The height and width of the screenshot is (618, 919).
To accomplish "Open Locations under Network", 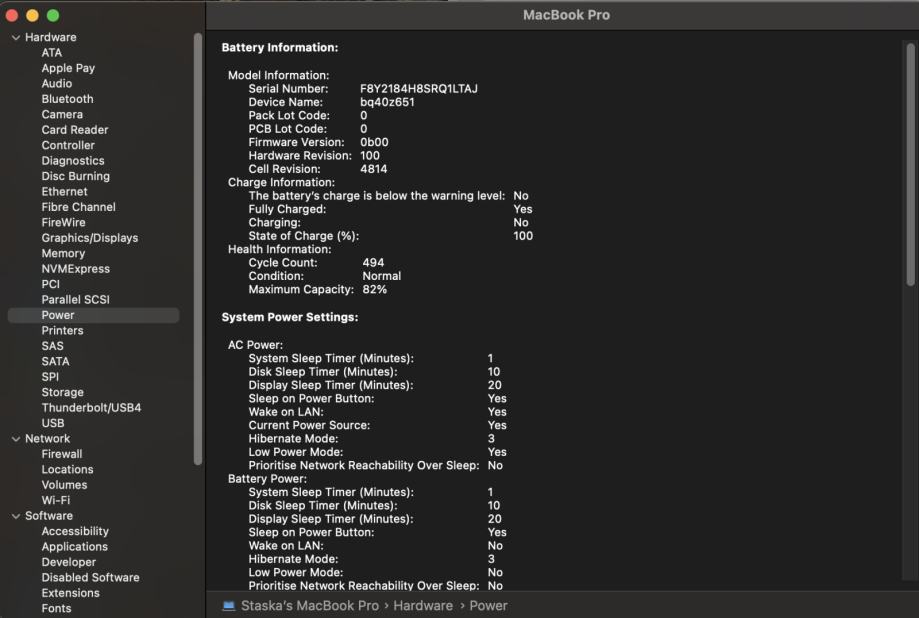I will (67, 470).
